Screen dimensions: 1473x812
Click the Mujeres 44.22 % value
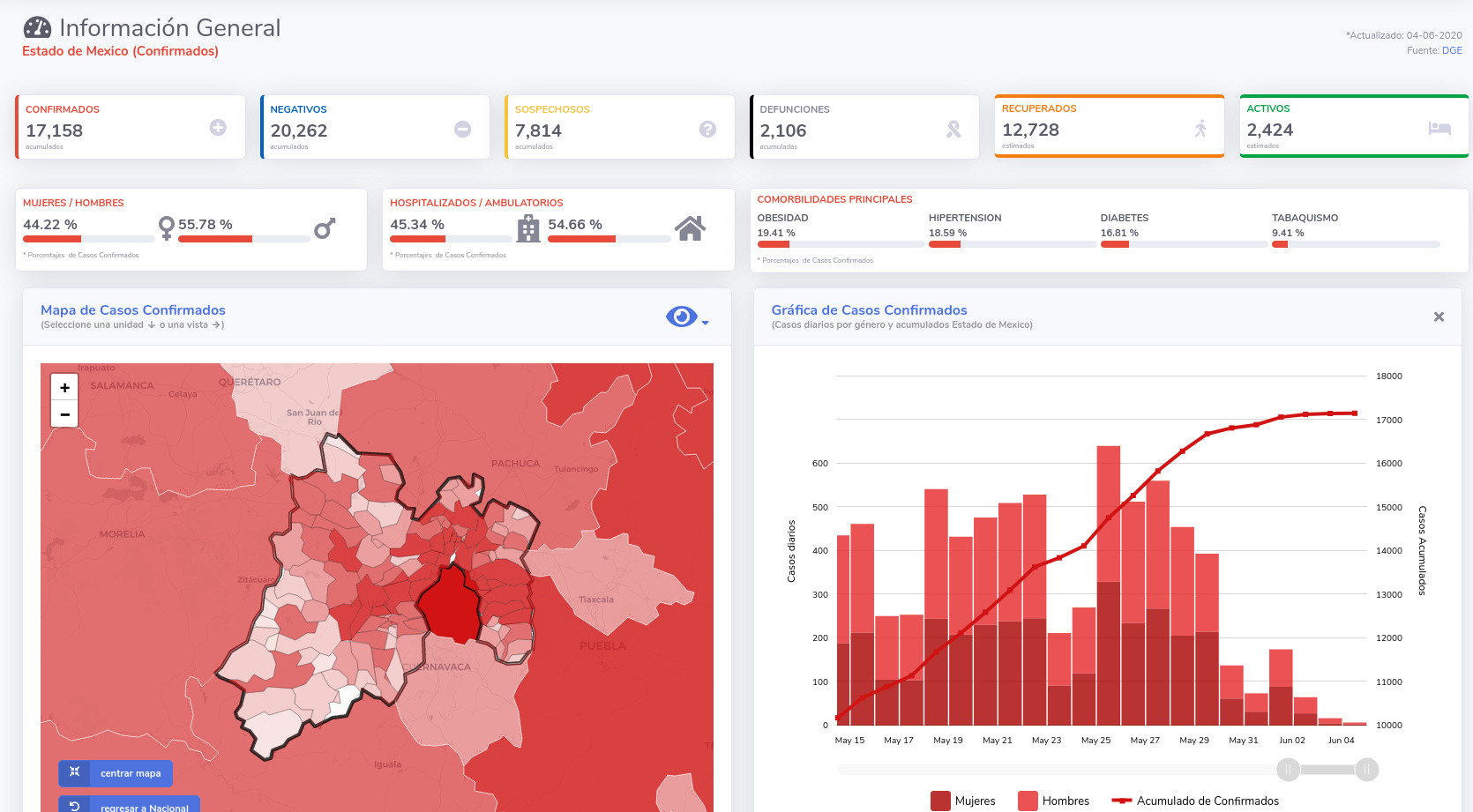(50, 225)
